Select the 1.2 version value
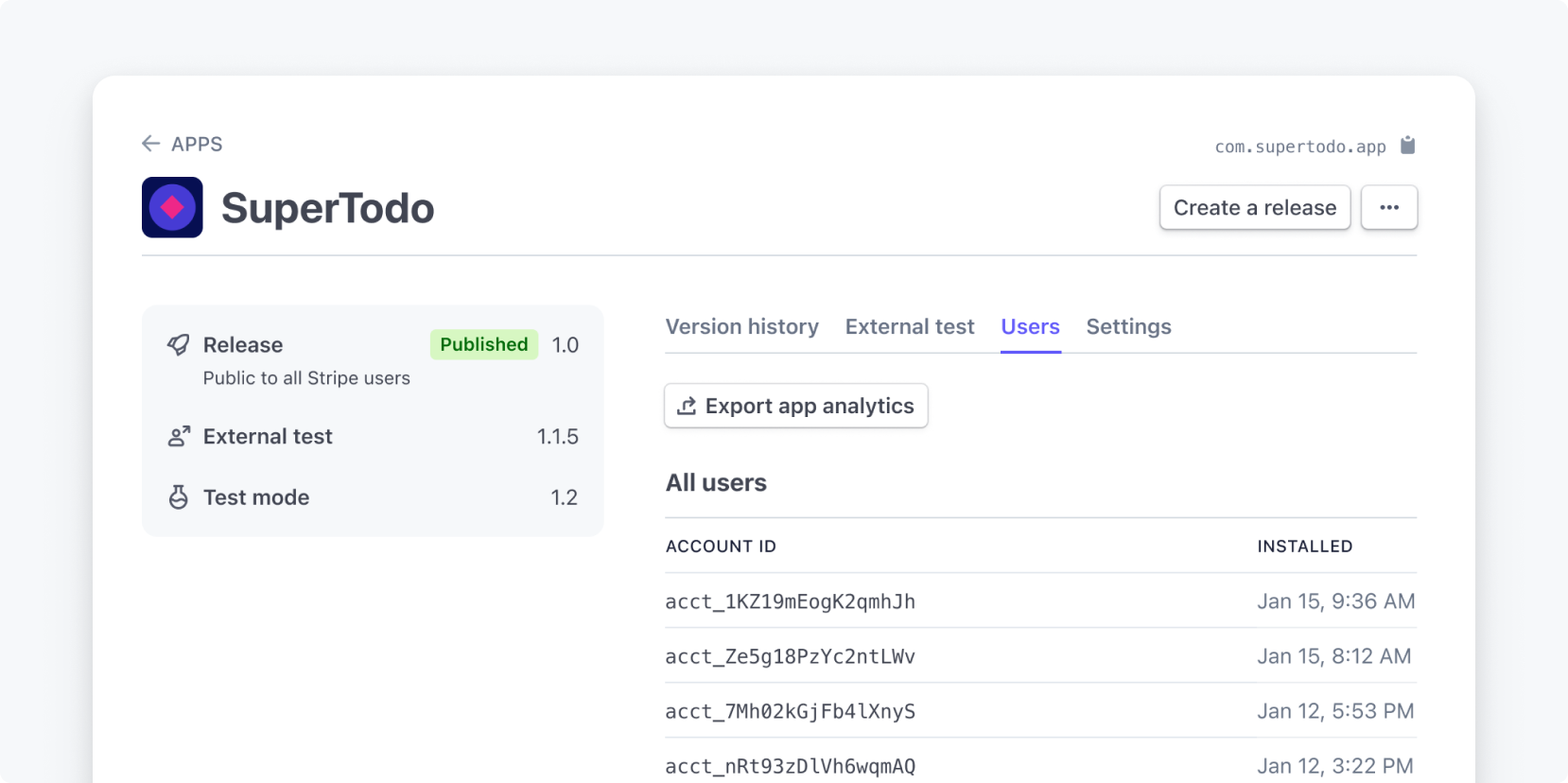1568x783 pixels. pyautogui.click(x=565, y=497)
